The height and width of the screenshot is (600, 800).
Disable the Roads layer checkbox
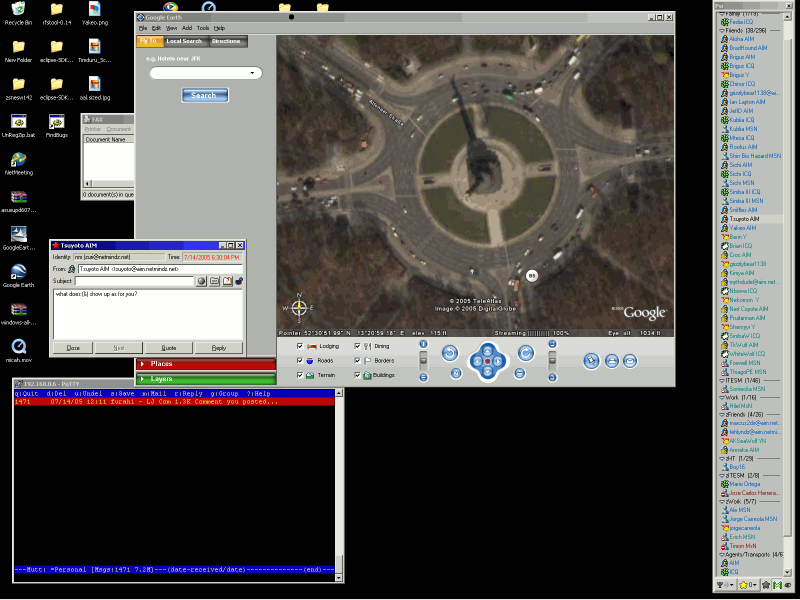[x=300, y=360]
